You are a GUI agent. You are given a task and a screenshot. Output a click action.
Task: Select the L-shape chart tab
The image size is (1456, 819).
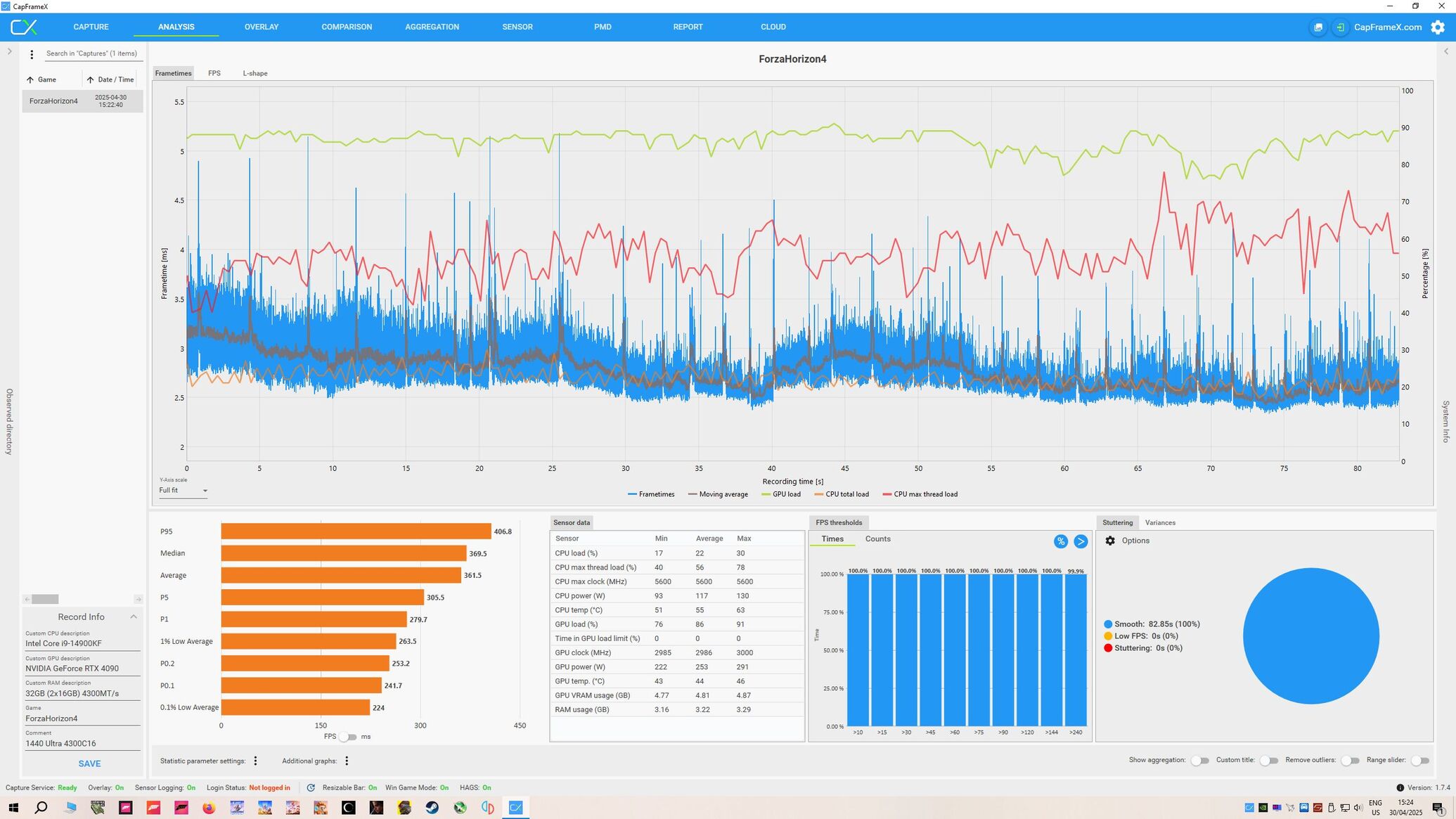click(x=255, y=73)
